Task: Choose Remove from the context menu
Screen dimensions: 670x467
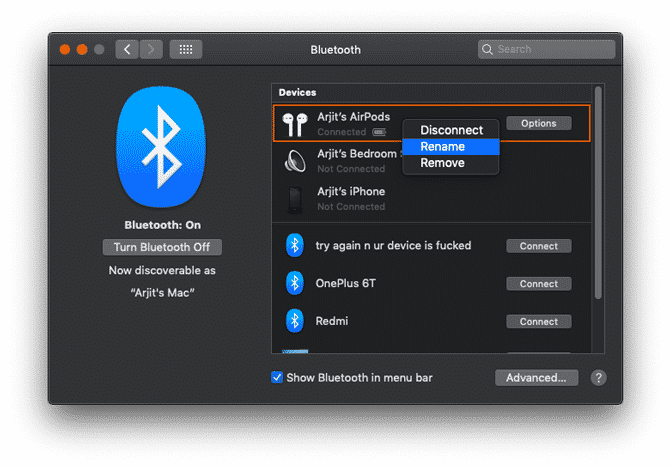Action: coord(451,163)
